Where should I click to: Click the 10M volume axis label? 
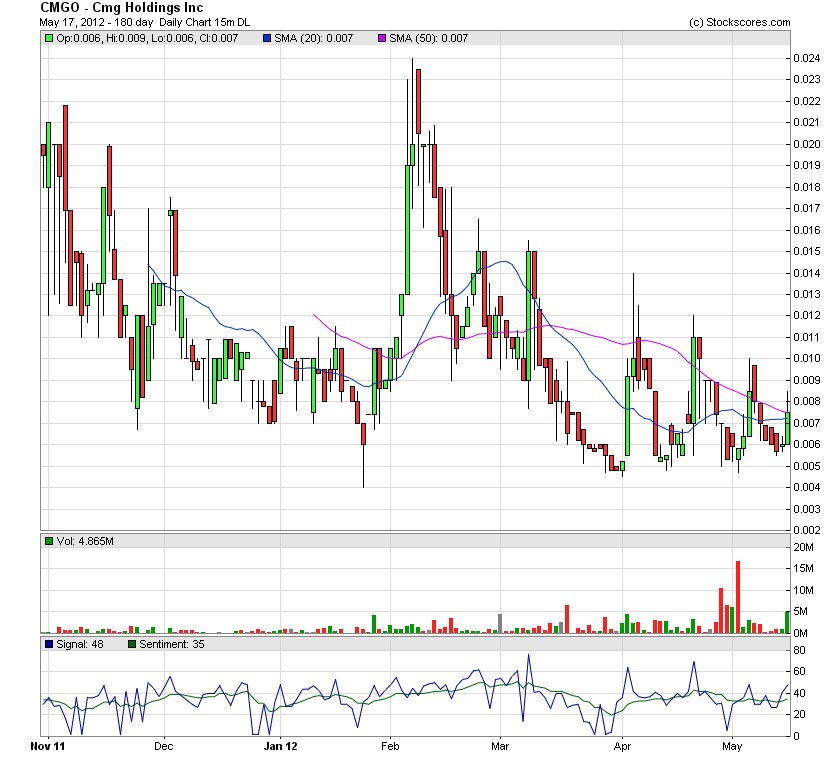pyautogui.click(x=804, y=590)
